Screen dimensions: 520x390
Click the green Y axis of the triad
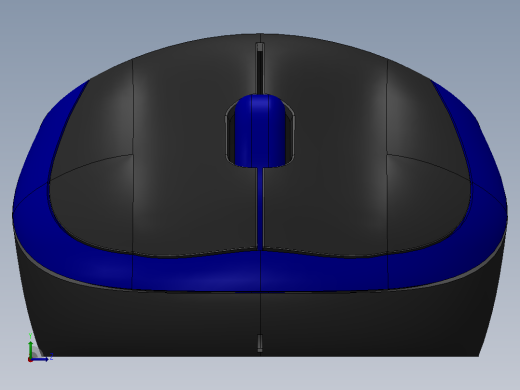coord(31,349)
